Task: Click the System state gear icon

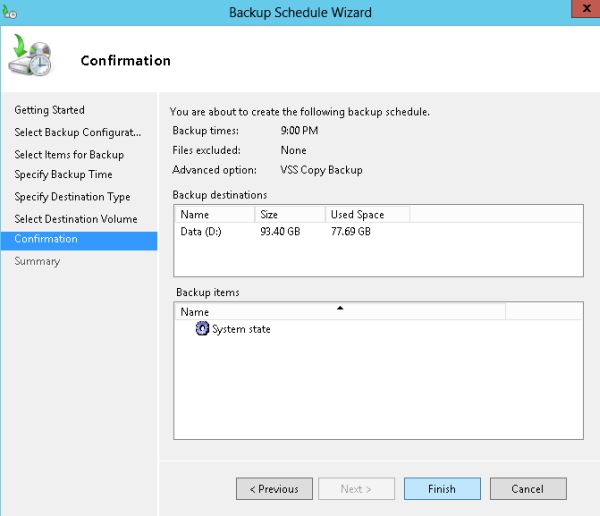Action: [x=202, y=329]
